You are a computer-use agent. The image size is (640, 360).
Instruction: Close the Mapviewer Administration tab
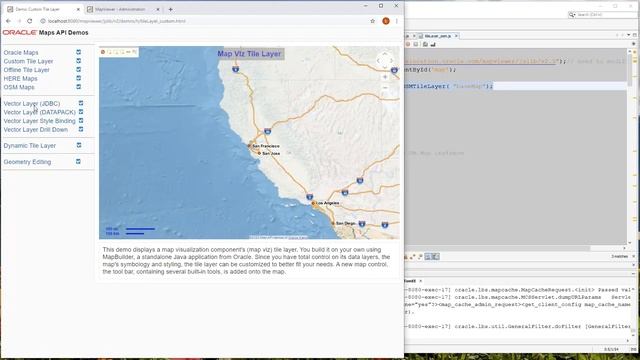(158, 9)
